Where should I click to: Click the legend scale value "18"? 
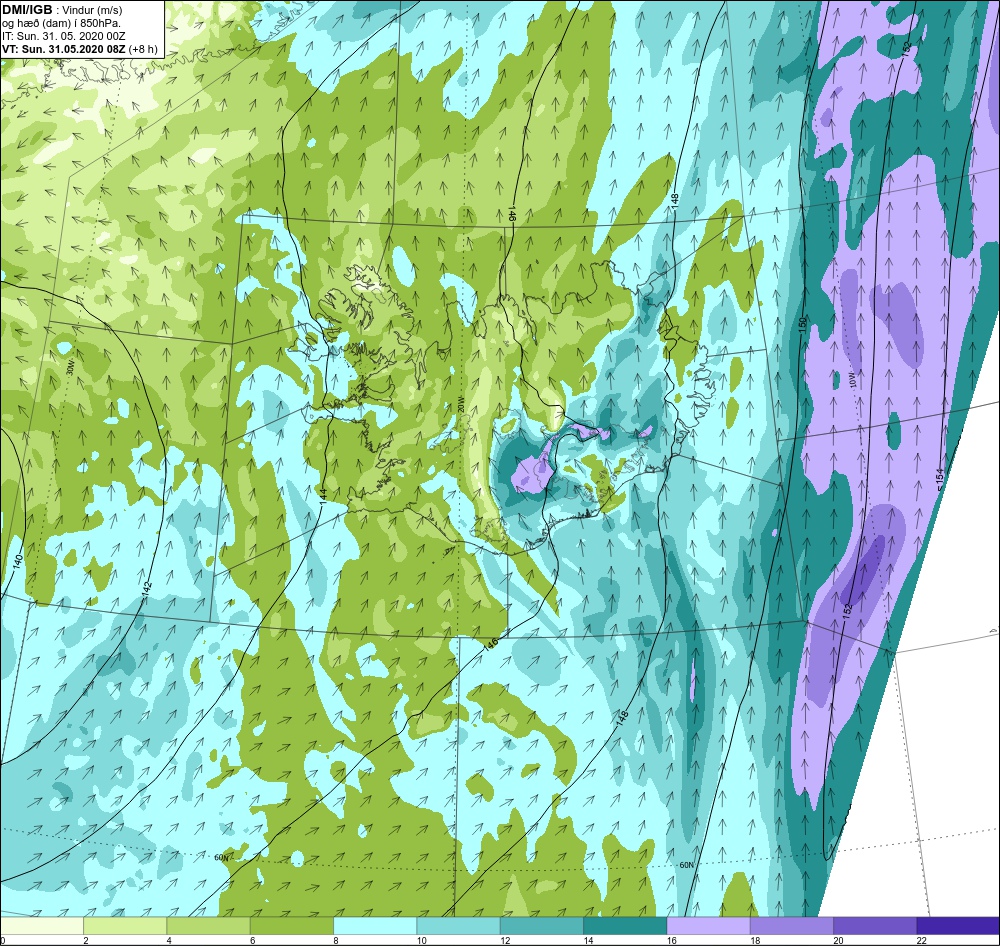[755, 940]
